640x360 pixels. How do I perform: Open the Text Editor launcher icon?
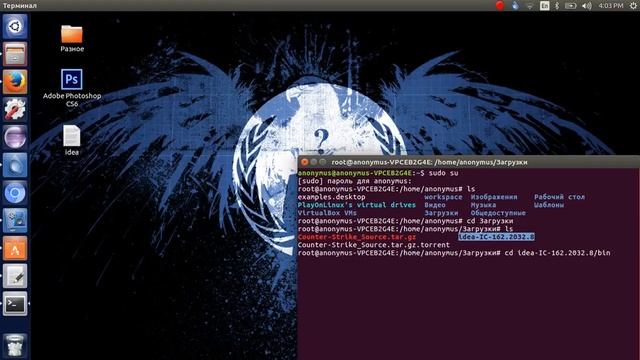pos(15,276)
